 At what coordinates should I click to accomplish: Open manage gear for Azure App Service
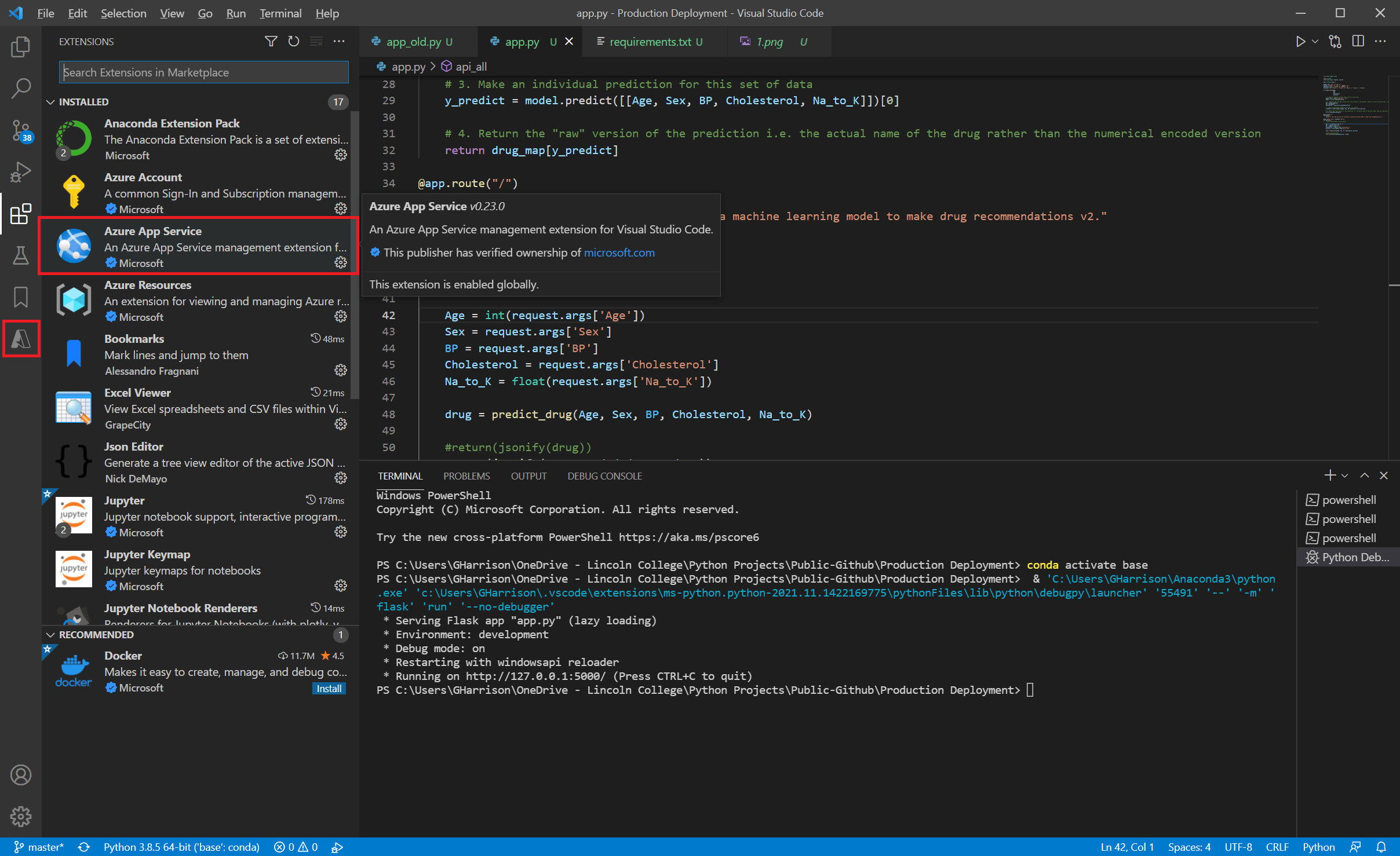(x=341, y=262)
